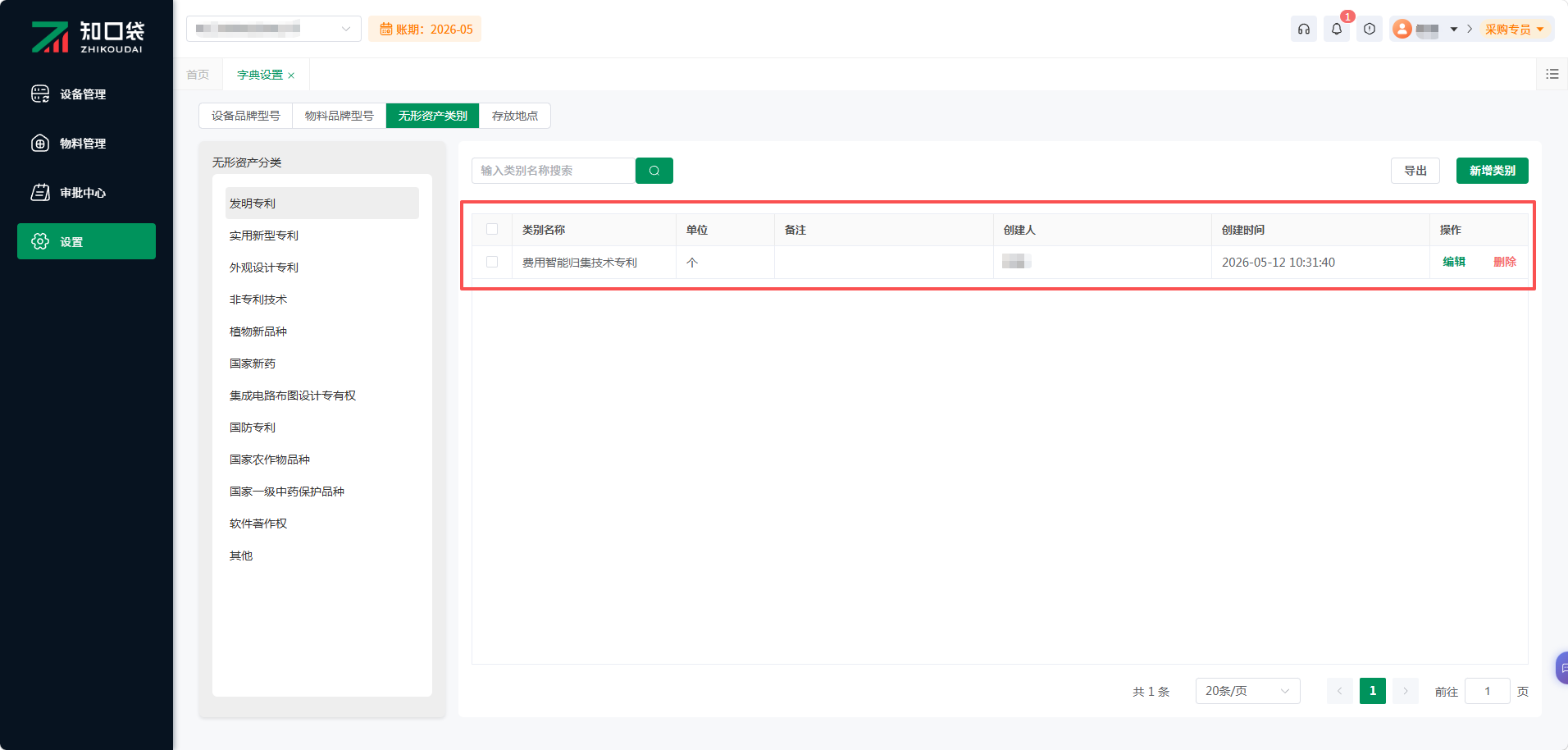Image resolution: width=1568 pixels, height=750 pixels.
Task: Select 植物新品种 category
Action: click(x=322, y=332)
